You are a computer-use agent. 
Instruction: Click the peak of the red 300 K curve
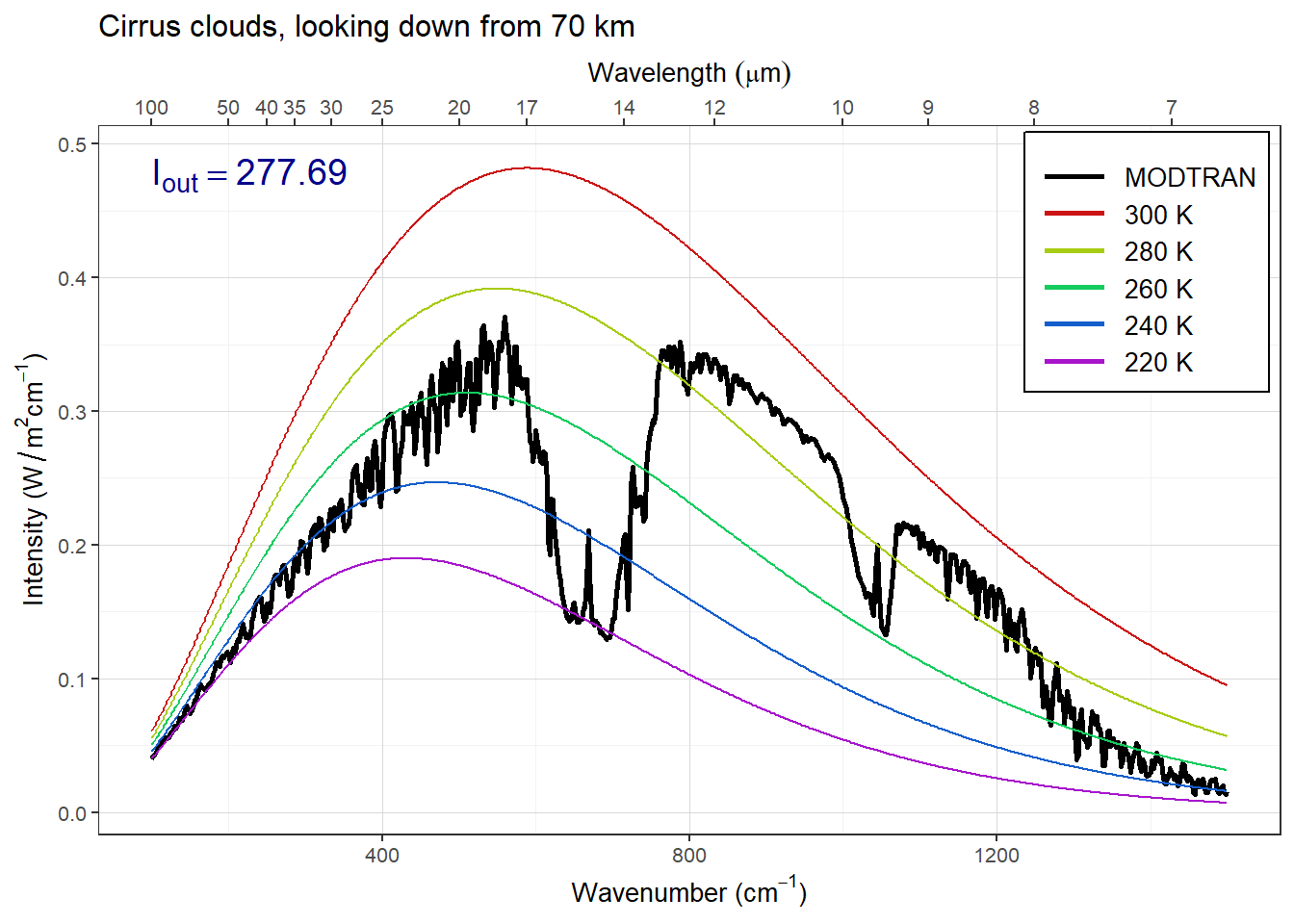[x=526, y=168]
